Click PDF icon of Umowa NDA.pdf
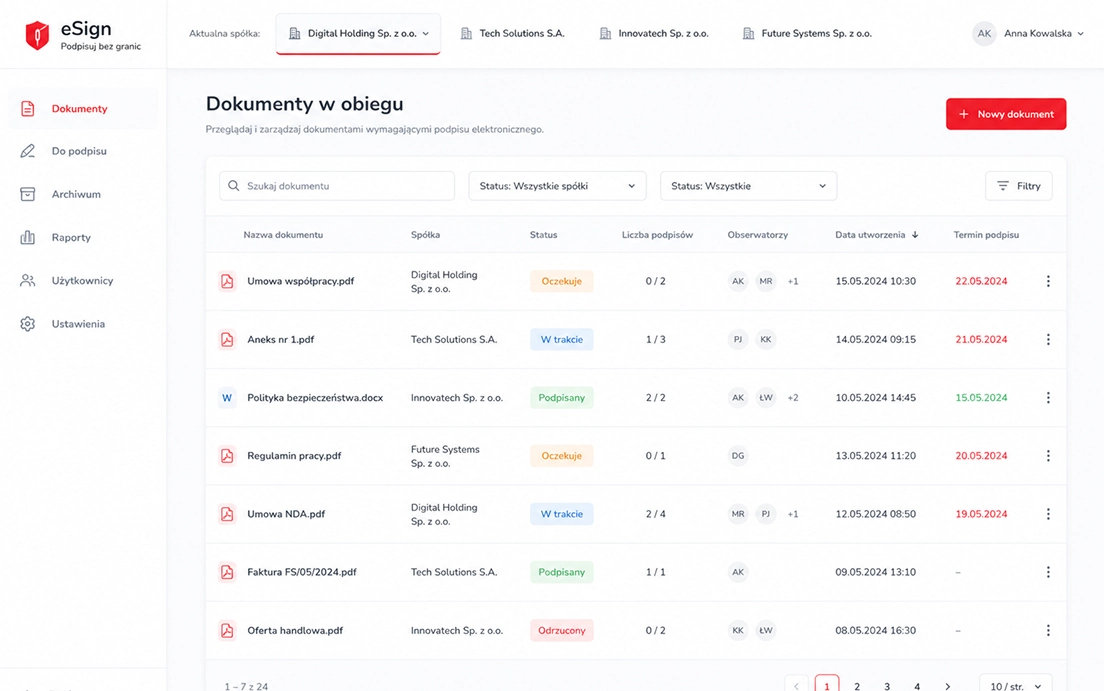The height and width of the screenshot is (691, 1104). pyautogui.click(x=227, y=514)
